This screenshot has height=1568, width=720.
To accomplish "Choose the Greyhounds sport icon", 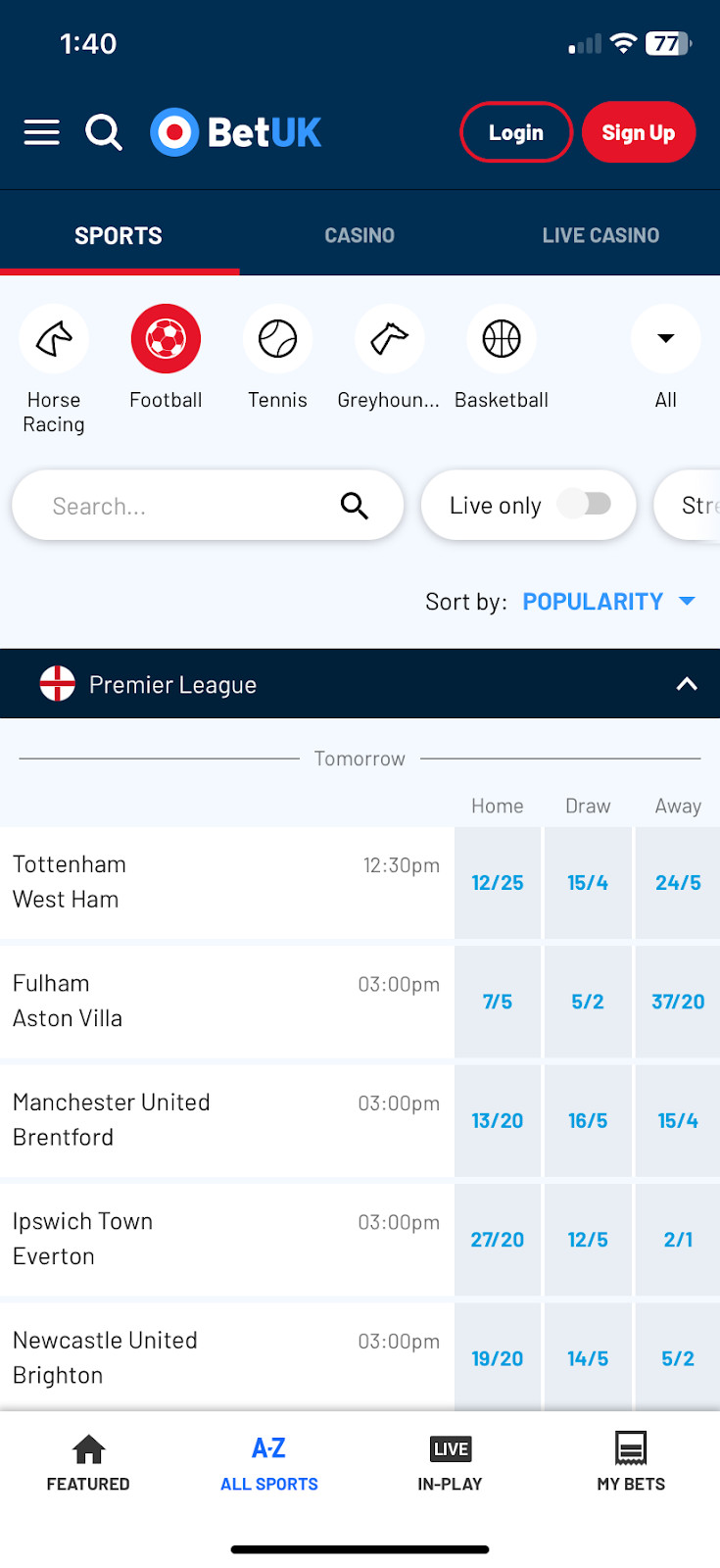I will pos(389,339).
